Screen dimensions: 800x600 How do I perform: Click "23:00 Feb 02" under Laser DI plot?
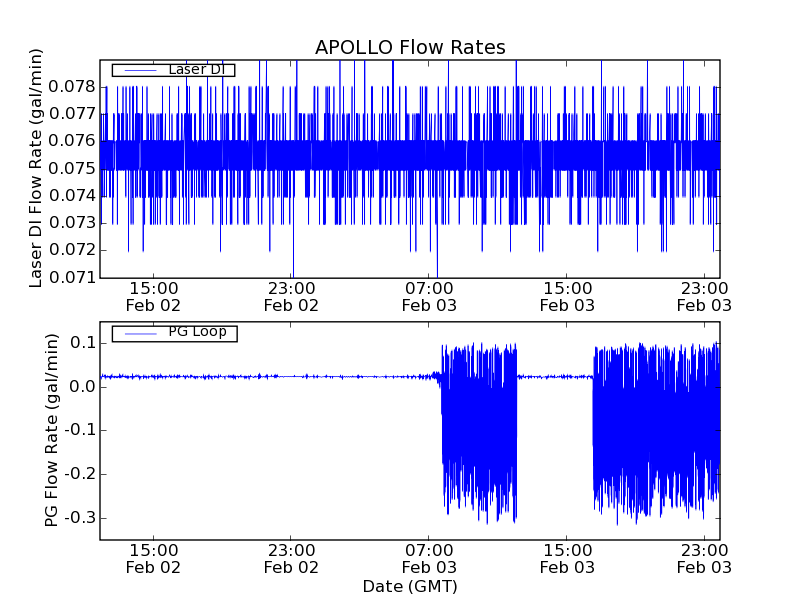point(291,297)
